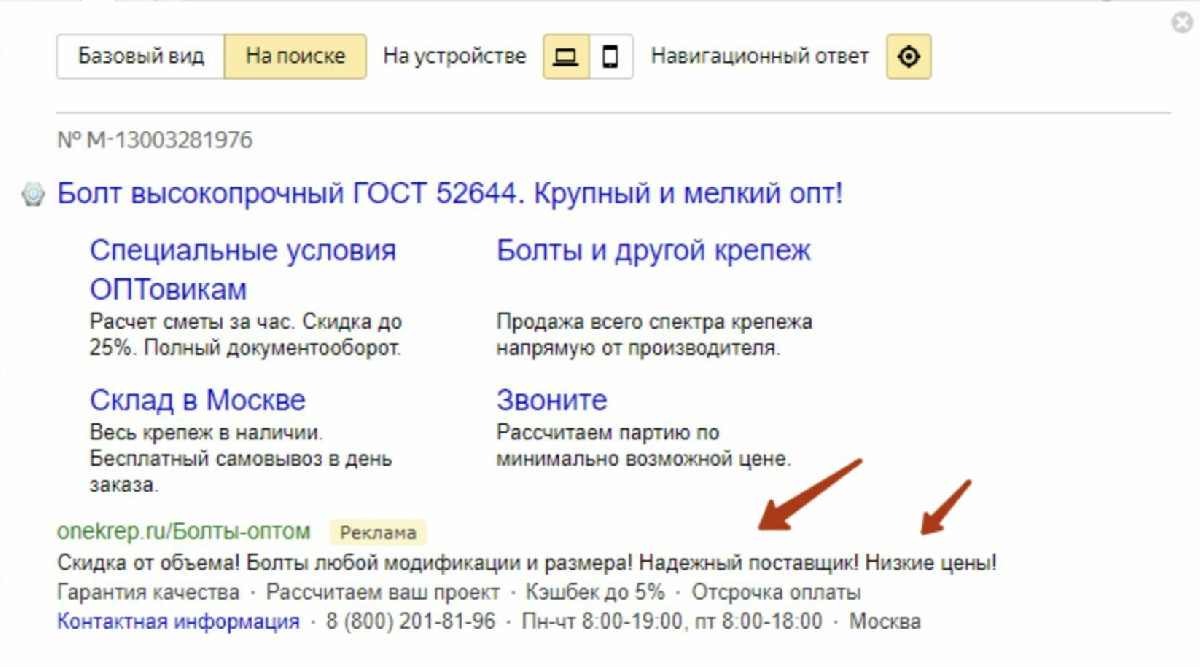Open the Болты и другой крепеж sitelink
This screenshot has width=1200, height=667.
click(653, 250)
